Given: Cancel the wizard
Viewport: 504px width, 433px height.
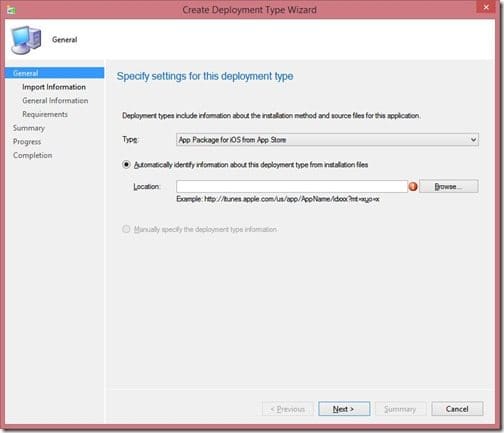Looking at the screenshot, I should coord(457,409).
